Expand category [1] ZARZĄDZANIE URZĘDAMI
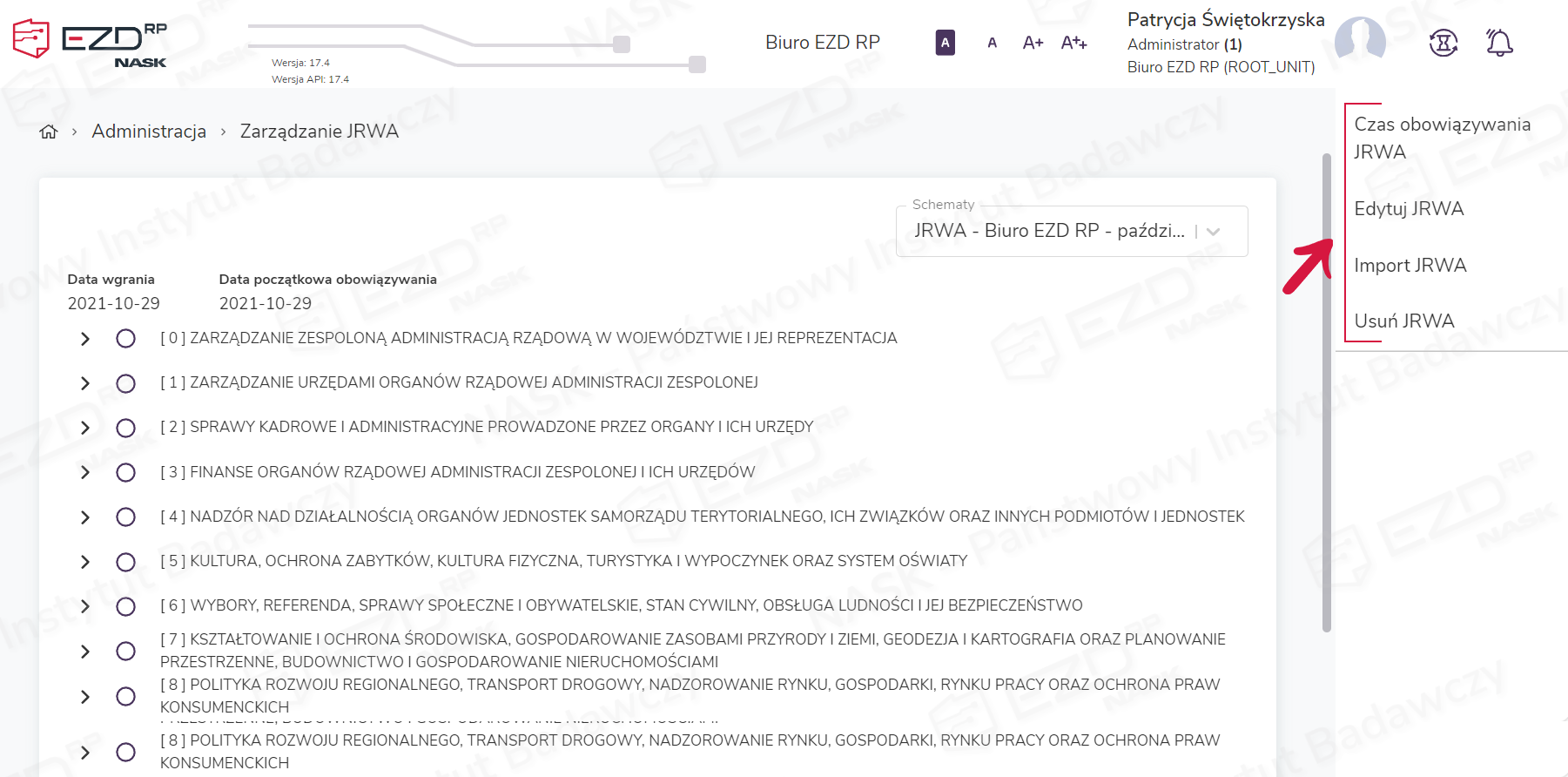 coord(85,383)
